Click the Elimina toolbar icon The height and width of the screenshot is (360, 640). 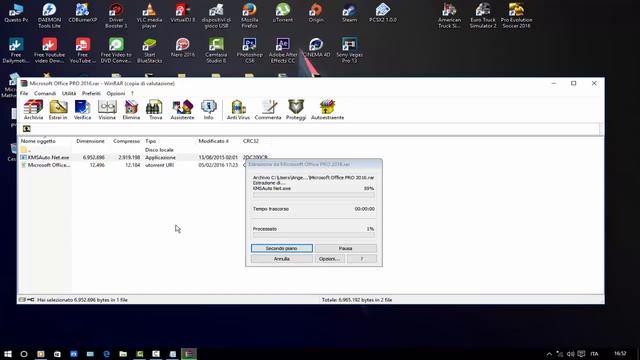[131, 110]
